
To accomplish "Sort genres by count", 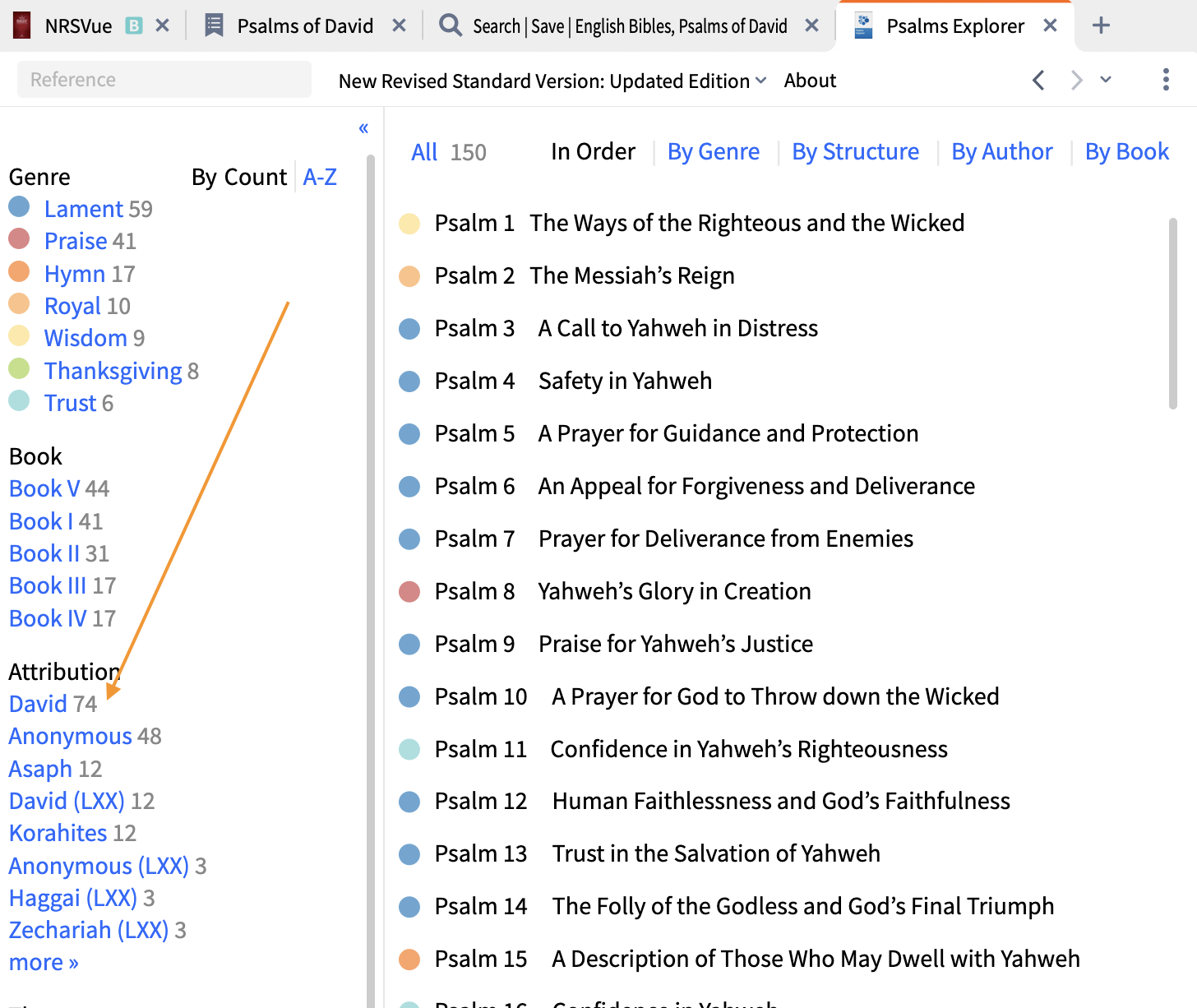I will click(x=238, y=176).
